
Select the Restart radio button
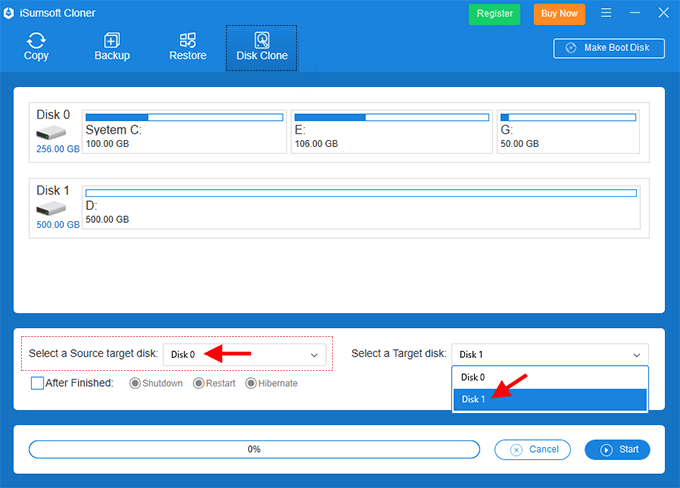198,383
